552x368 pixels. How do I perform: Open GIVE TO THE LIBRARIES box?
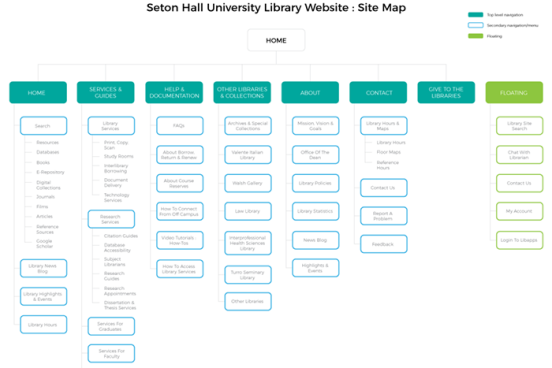click(x=446, y=93)
